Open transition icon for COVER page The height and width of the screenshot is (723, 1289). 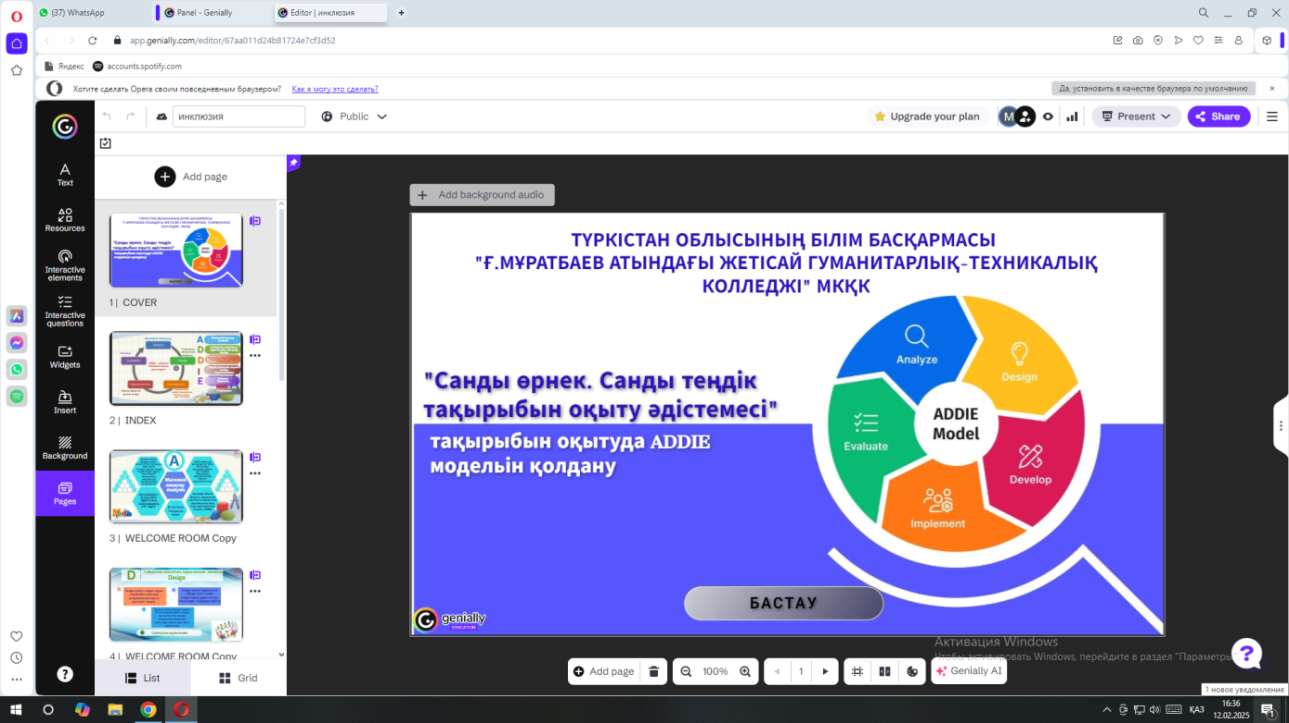coord(255,221)
